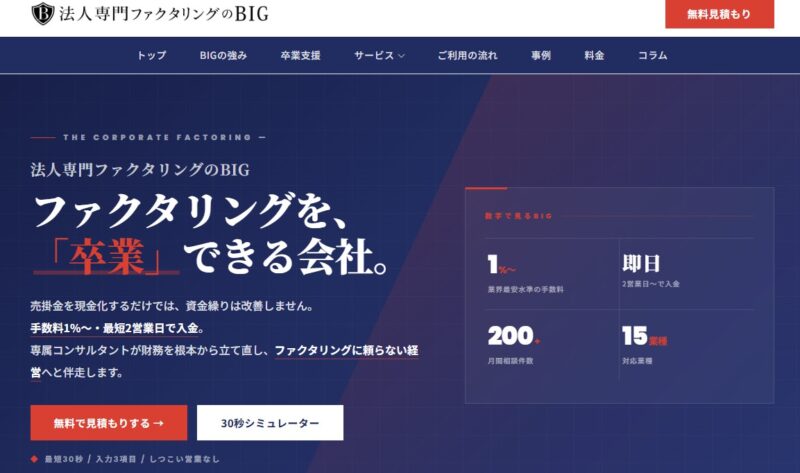Click the 2営業日〜で入金 caption
800x473 pixels.
coord(651,284)
